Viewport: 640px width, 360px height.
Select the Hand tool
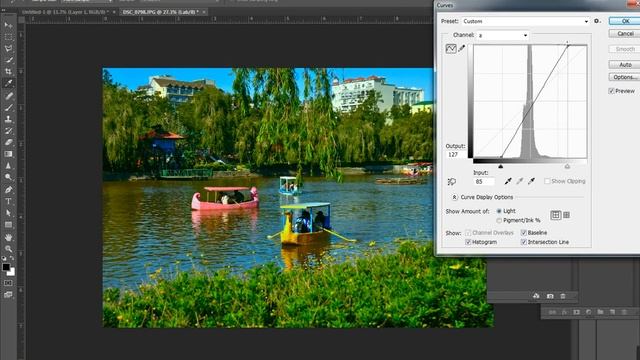[x=8, y=237]
